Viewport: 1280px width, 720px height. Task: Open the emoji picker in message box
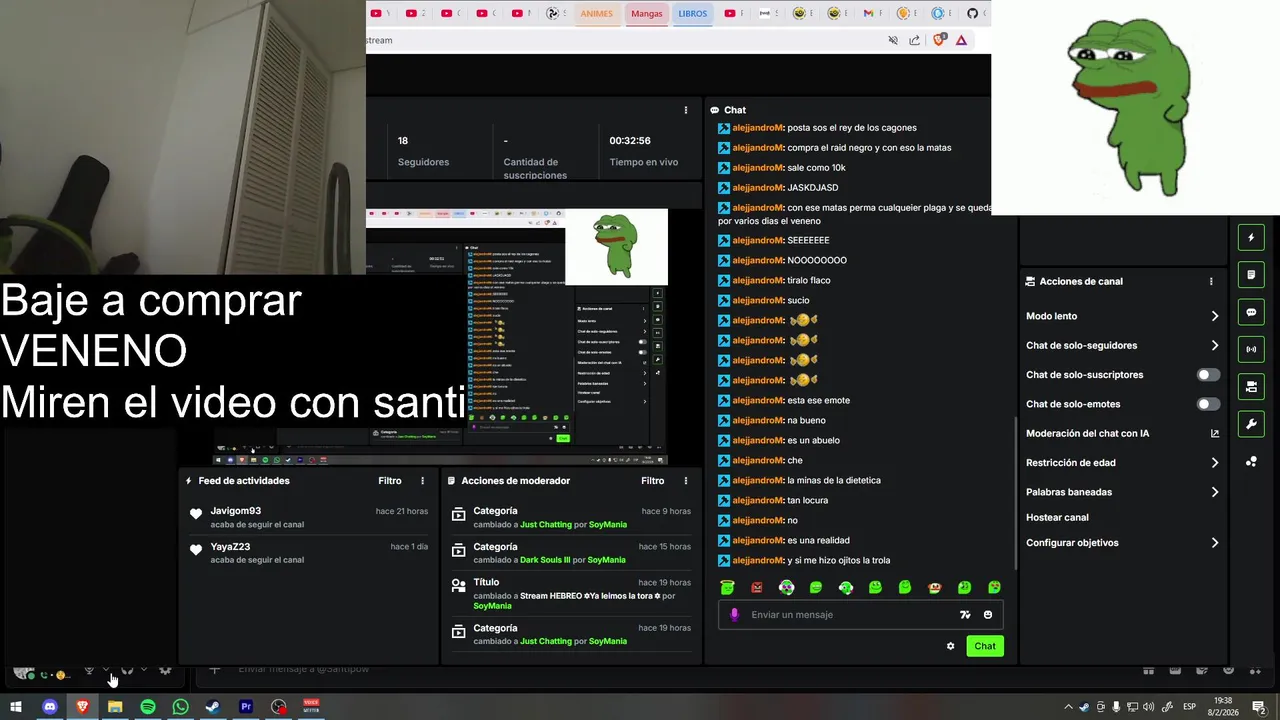coord(988,615)
